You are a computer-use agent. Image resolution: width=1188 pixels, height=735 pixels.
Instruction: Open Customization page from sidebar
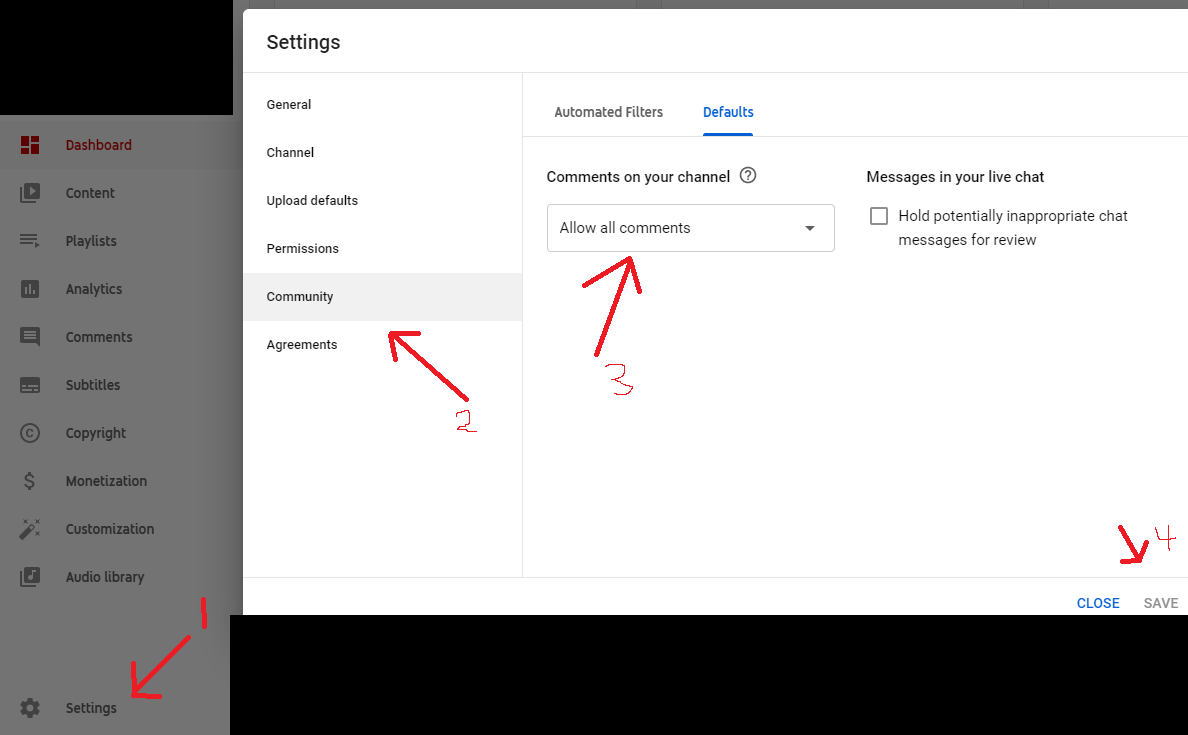(x=110, y=529)
